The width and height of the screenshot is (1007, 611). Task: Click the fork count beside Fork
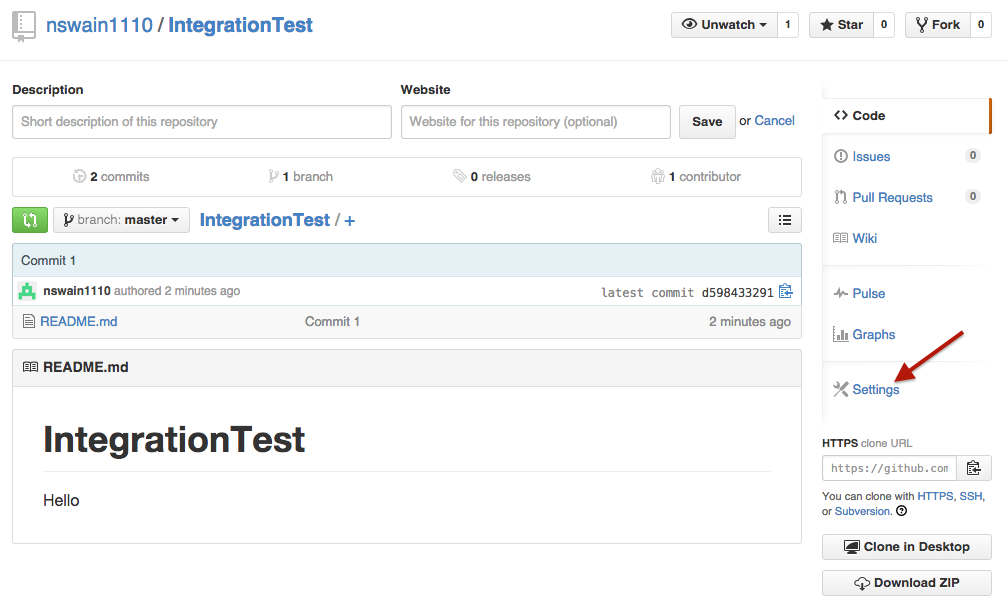pyautogui.click(x=981, y=25)
